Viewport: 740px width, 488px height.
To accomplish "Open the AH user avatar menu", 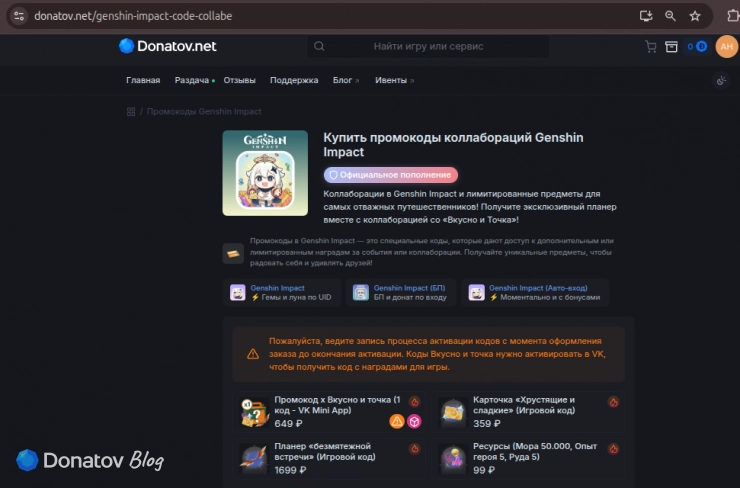I will pyautogui.click(x=727, y=46).
